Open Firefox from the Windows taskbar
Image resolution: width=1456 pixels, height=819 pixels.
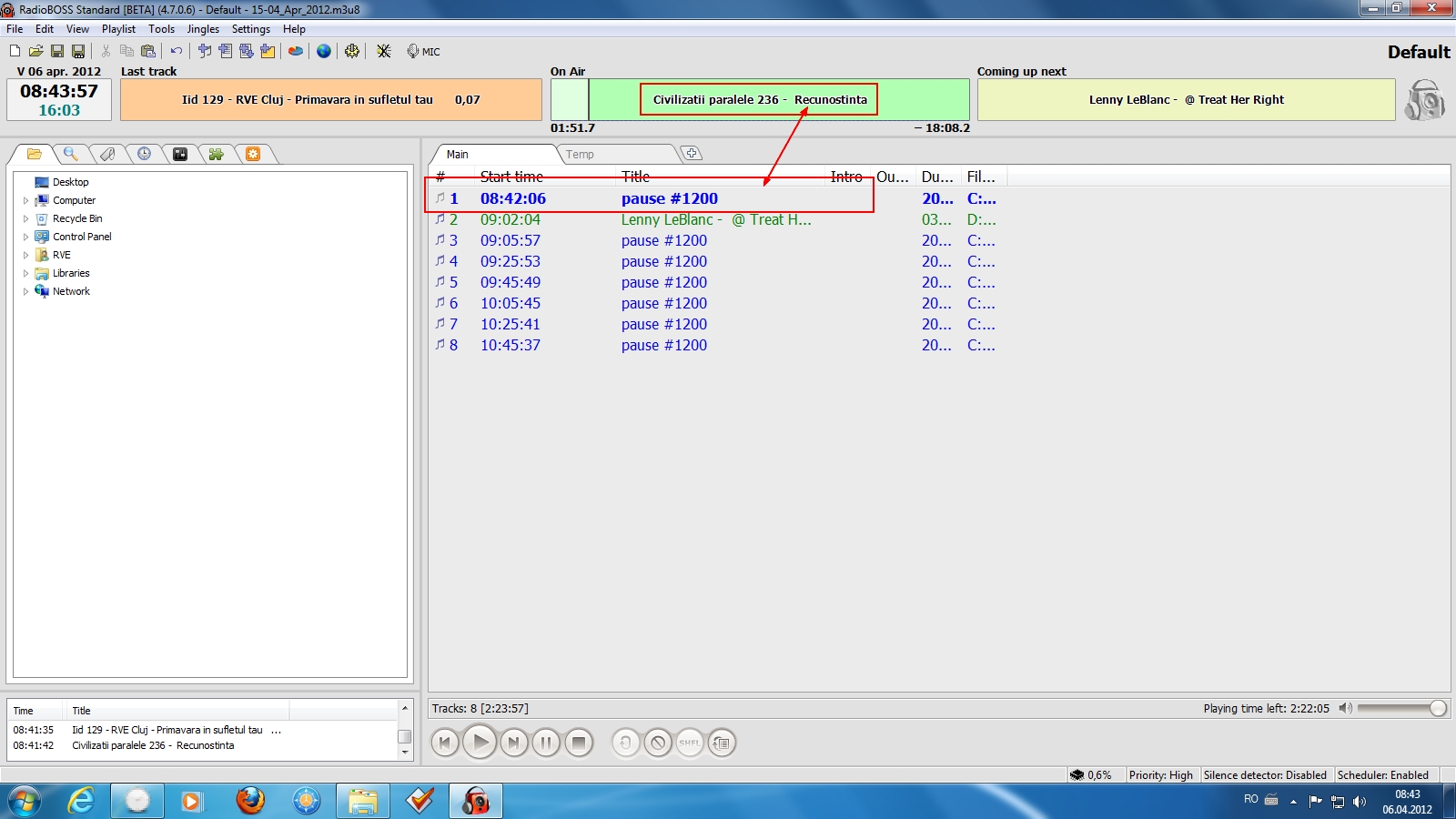250,801
